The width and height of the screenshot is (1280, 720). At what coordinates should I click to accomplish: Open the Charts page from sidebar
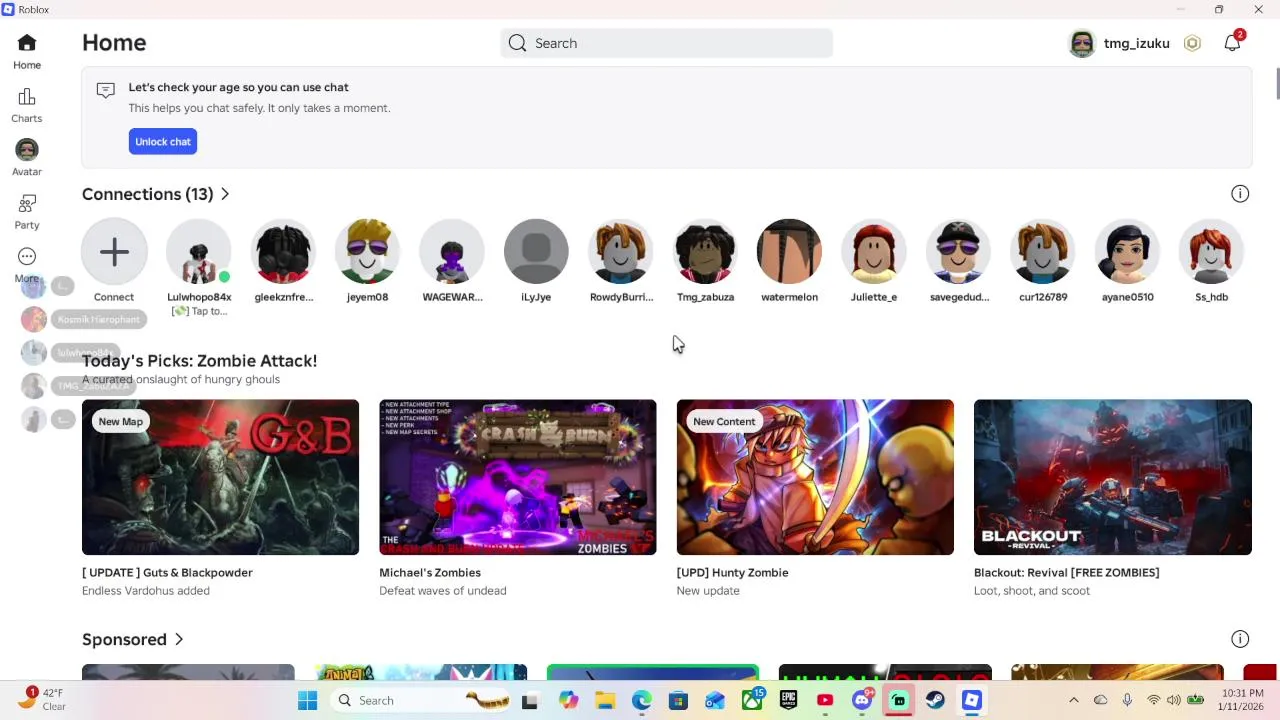[27, 105]
